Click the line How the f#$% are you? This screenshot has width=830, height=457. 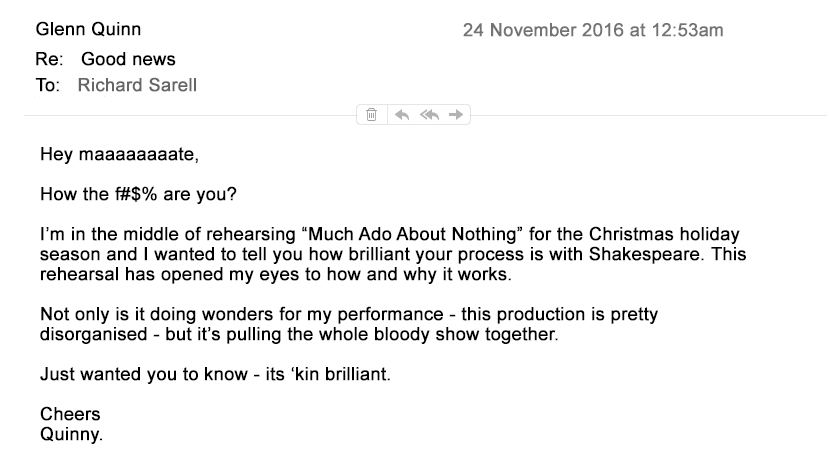click(138, 194)
